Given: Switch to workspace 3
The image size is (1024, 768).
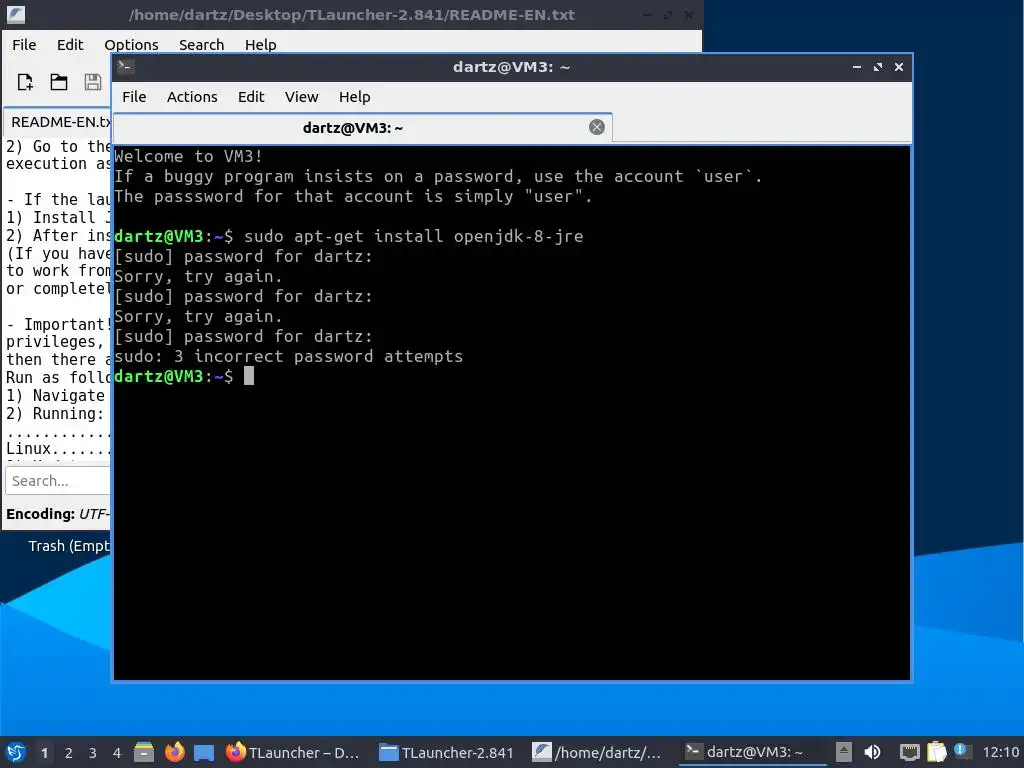Looking at the screenshot, I should pos(93,753).
